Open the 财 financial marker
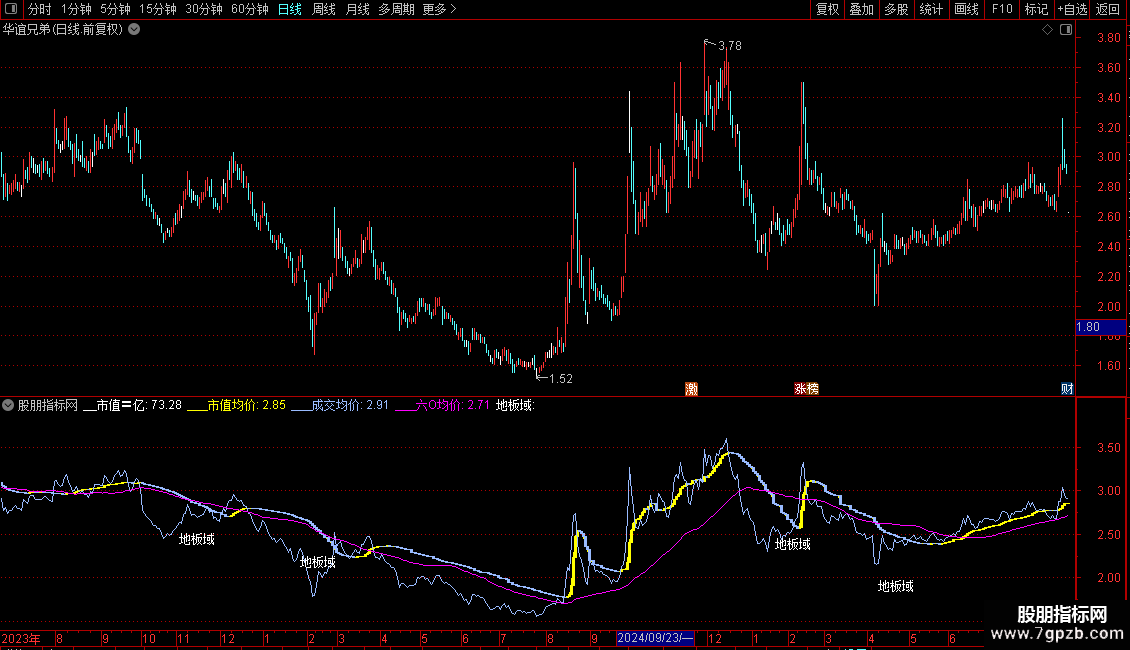Image resolution: width=1130 pixels, height=650 pixels. (x=1067, y=389)
